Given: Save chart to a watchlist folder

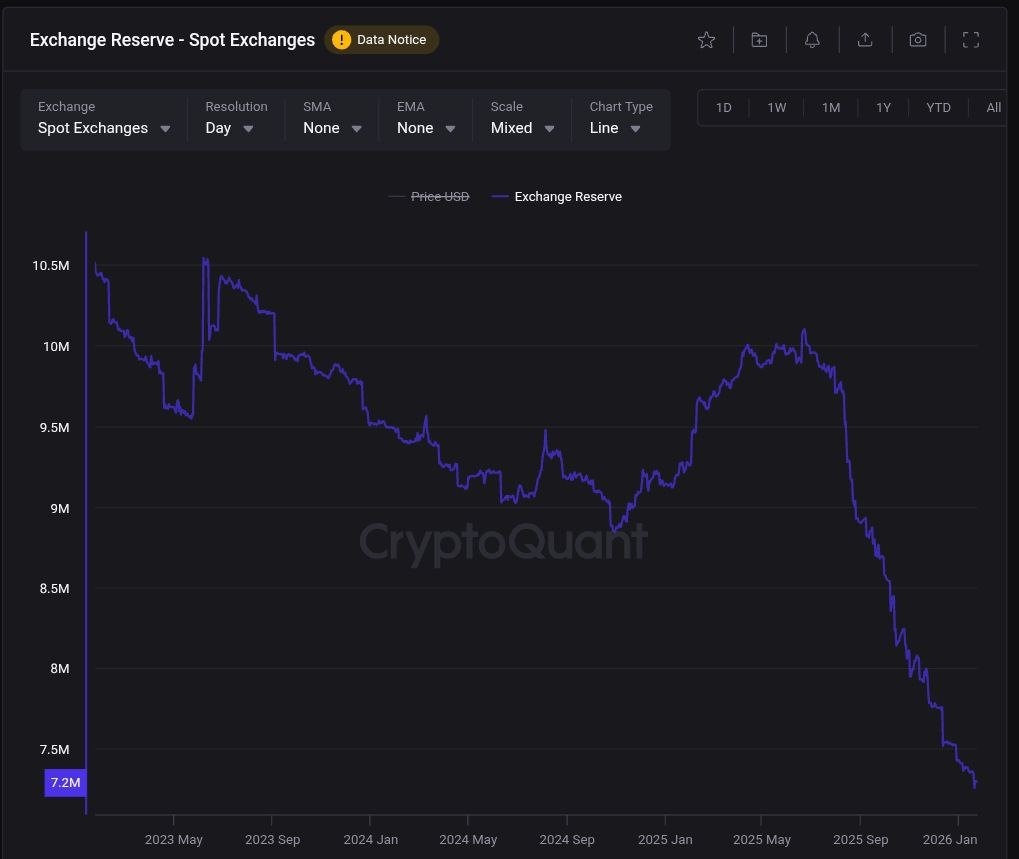Looking at the screenshot, I should [759, 40].
